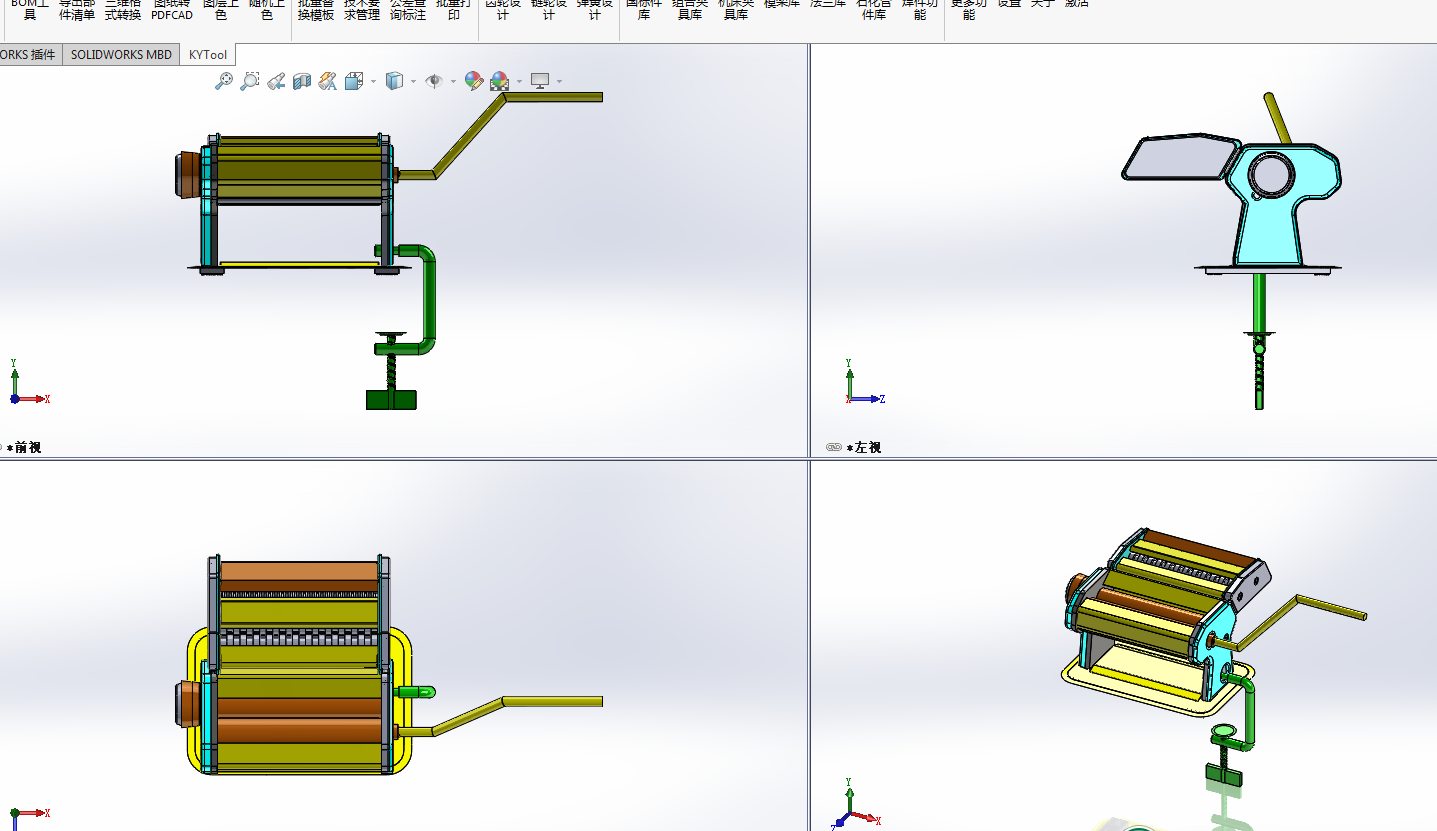Click the coordinate triad in the front view
Screen dimensions: 1437x831
point(28,384)
